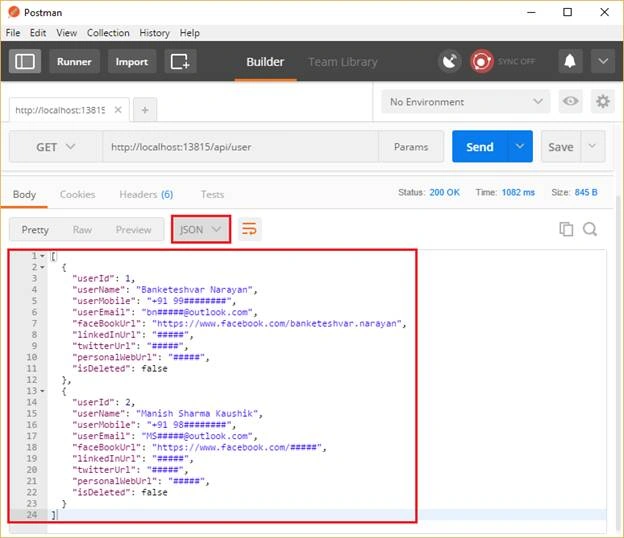Screen dimensions: 624x538
Task: Open the GET method dropdown
Action: pos(55,147)
